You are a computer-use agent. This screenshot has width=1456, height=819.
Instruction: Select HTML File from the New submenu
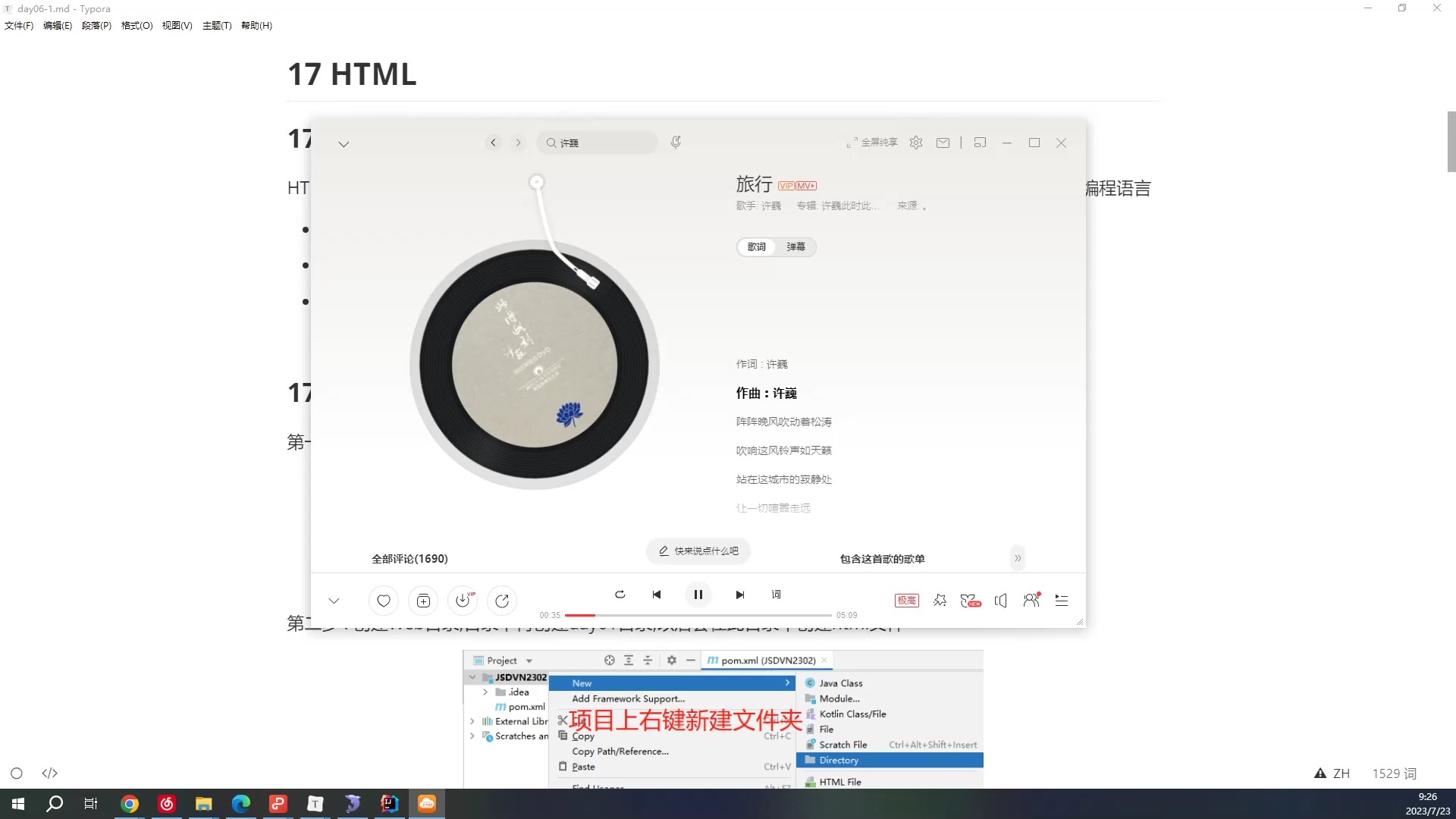(842, 782)
